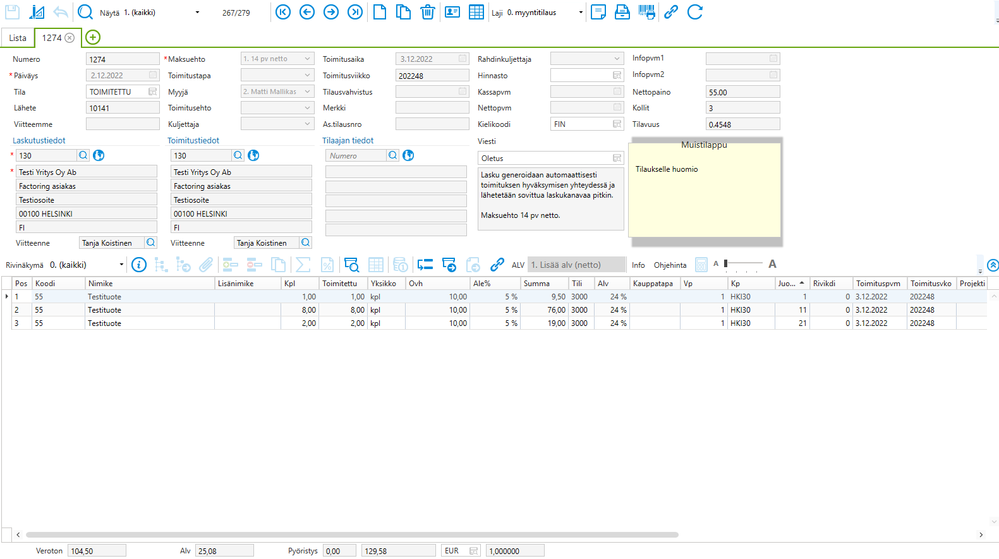
Task: Open globe icon in Tilaajan tiedot
Action: click(x=408, y=156)
